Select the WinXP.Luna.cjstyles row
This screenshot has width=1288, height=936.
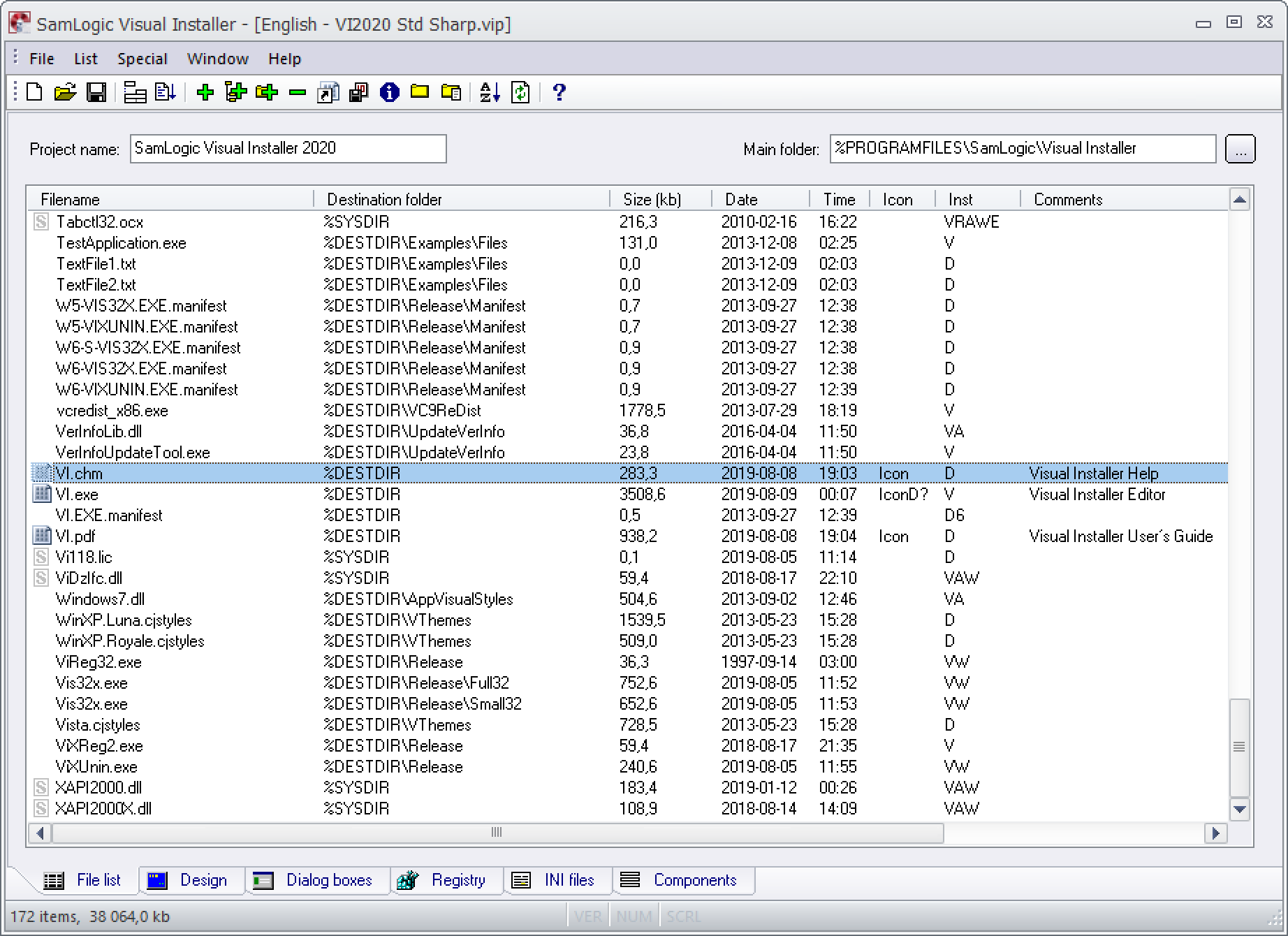pyautogui.click(x=629, y=620)
